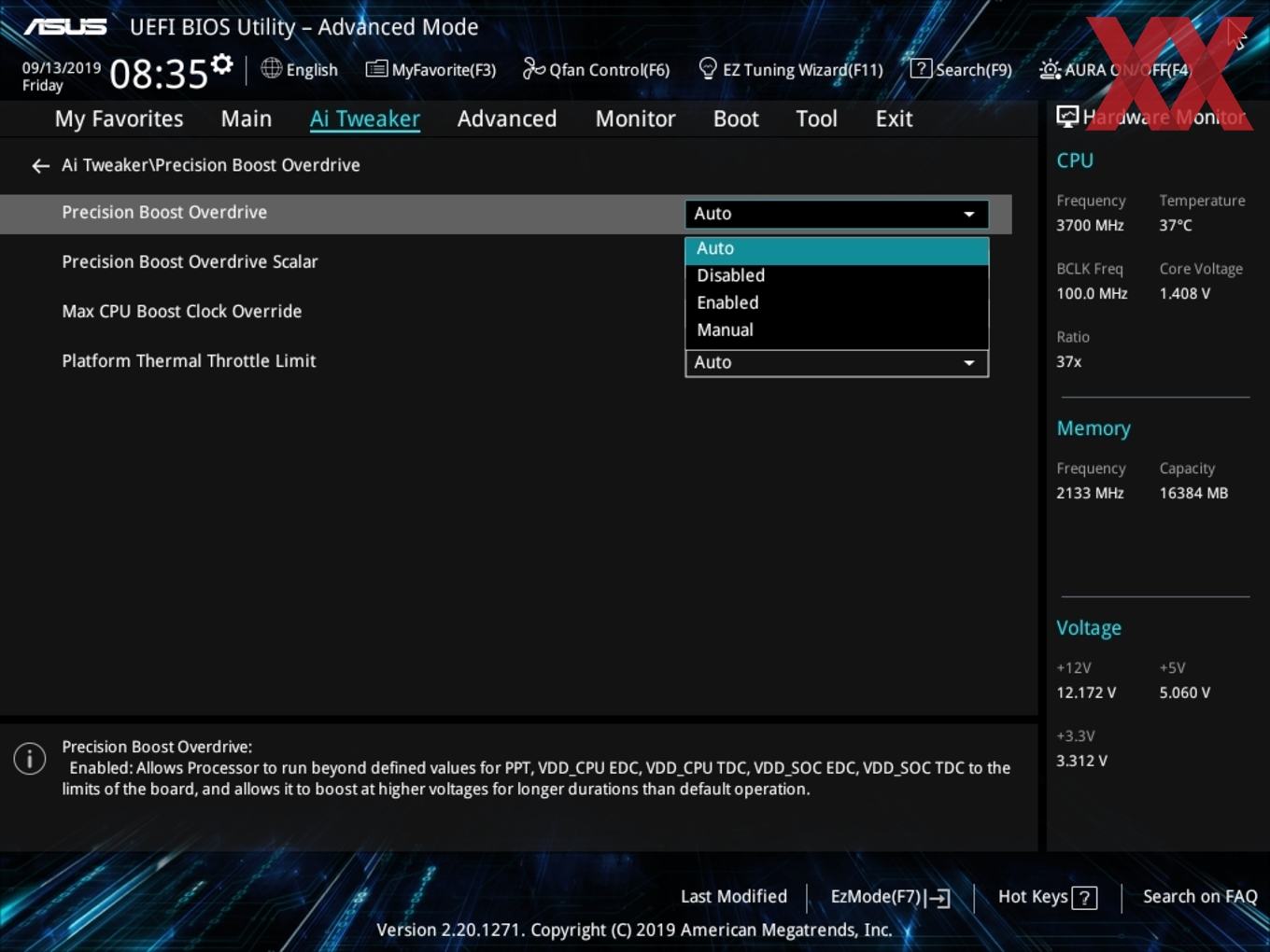Open Search on FAQ link

pos(1200,897)
